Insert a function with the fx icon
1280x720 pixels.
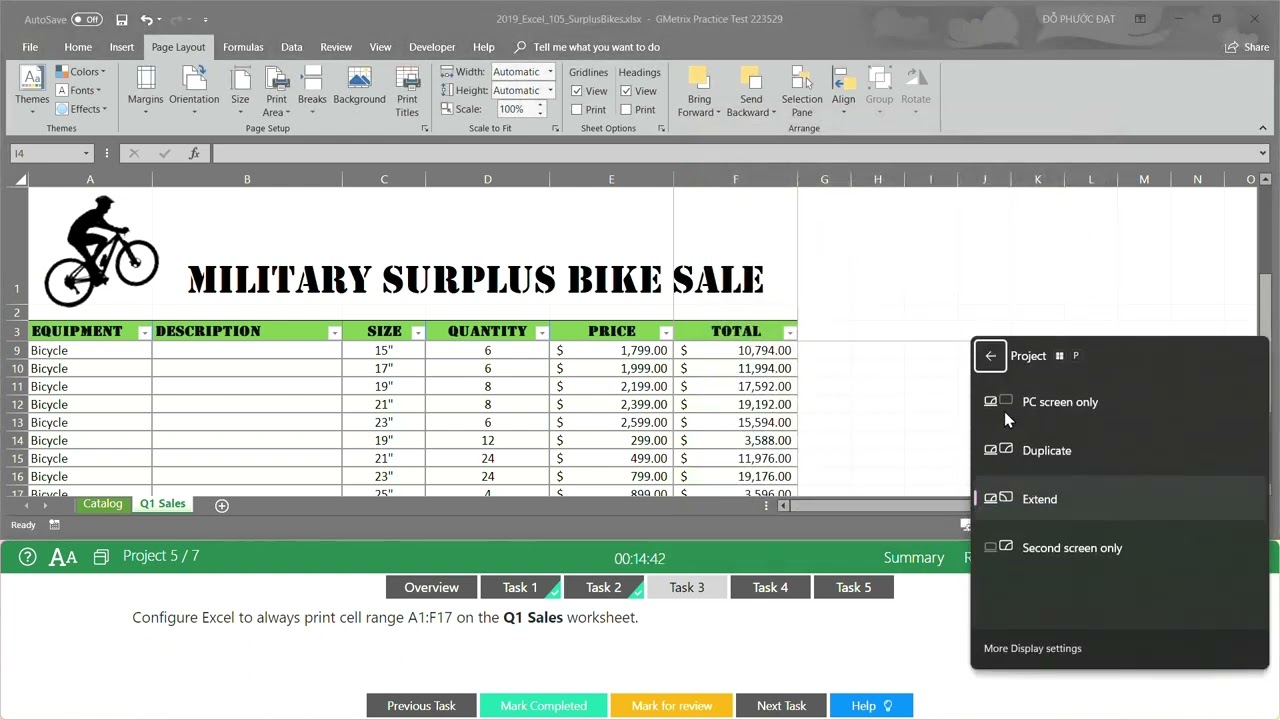click(194, 153)
